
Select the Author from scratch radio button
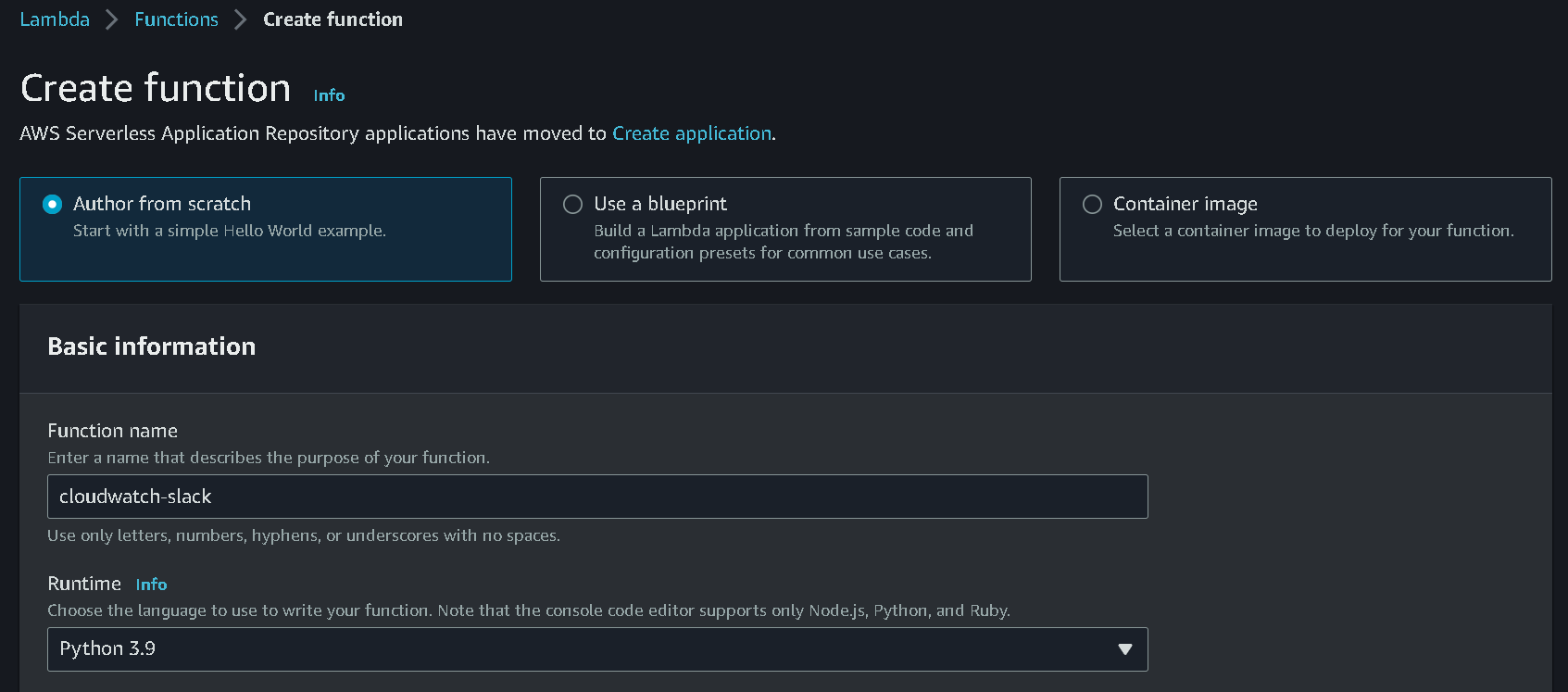pos(53,204)
